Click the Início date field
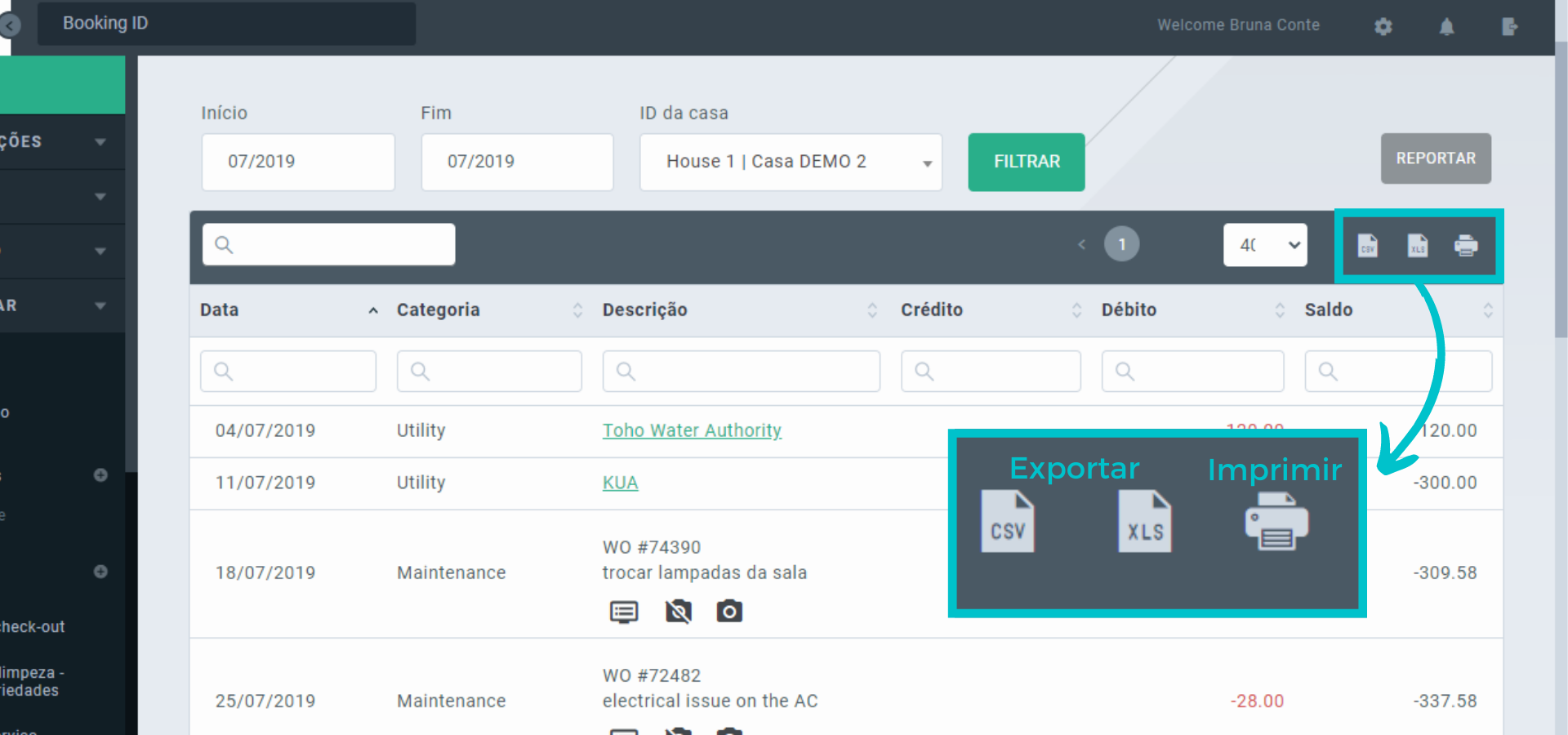The height and width of the screenshot is (735, 1568). pyautogui.click(x=298, y=162)
